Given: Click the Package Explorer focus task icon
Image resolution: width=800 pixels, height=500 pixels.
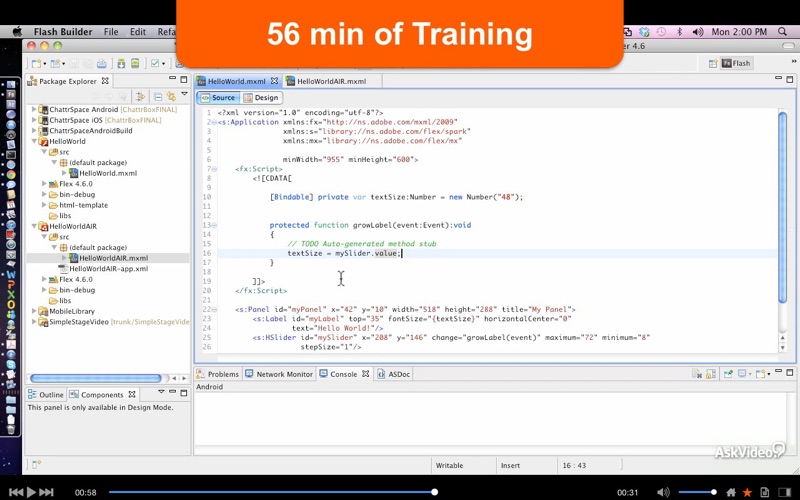Looking at the screenshot, I should click(x=140, y=96).
